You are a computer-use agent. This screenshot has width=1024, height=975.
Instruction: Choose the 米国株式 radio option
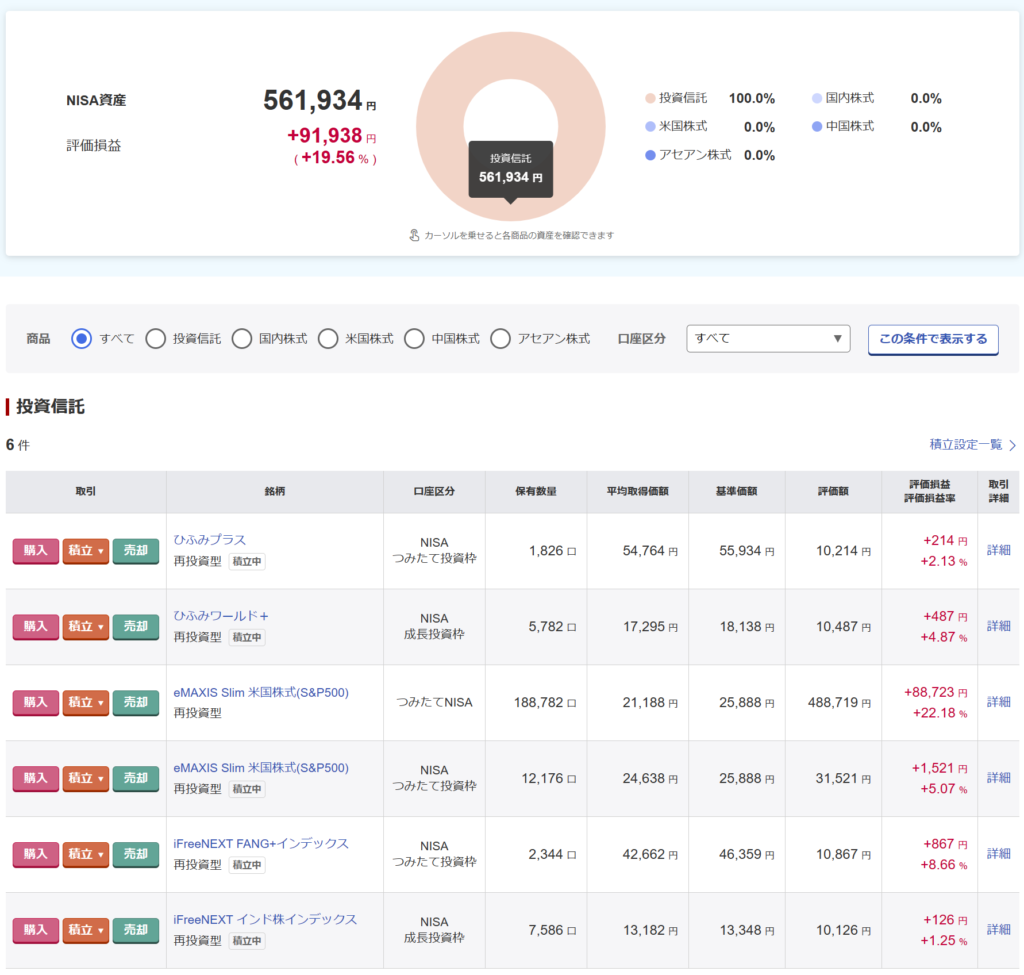pyautogui.click(x=328, y=339)
